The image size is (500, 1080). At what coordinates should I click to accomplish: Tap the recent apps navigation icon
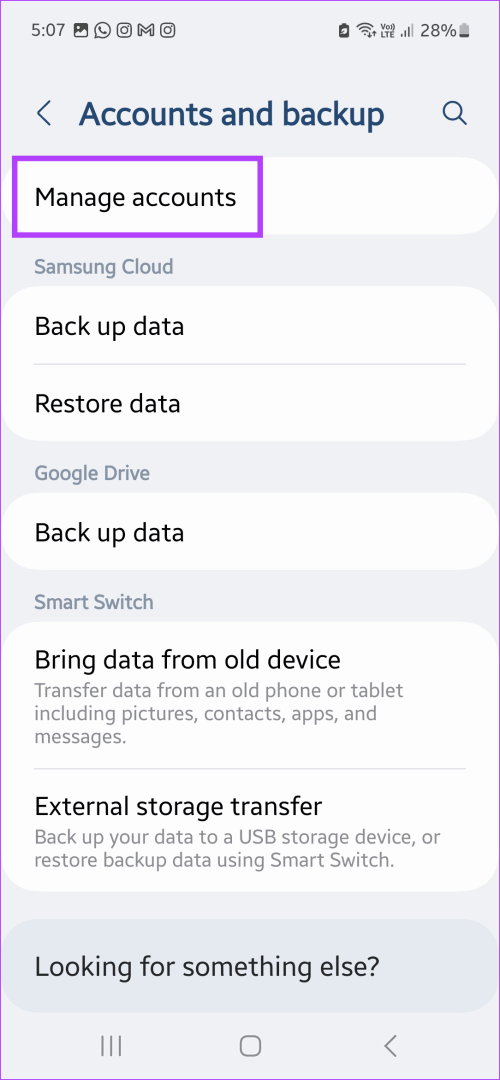[x=111, y=1046]
